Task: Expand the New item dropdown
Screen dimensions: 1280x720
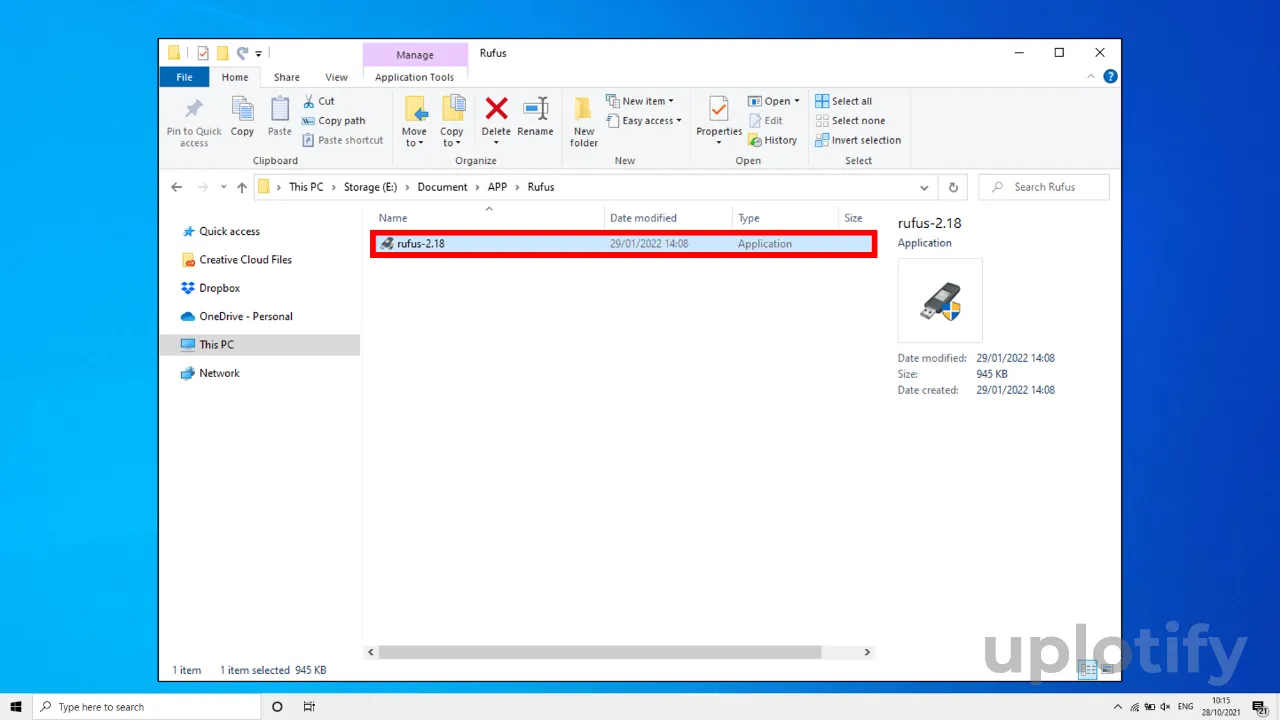Action: 639,101
